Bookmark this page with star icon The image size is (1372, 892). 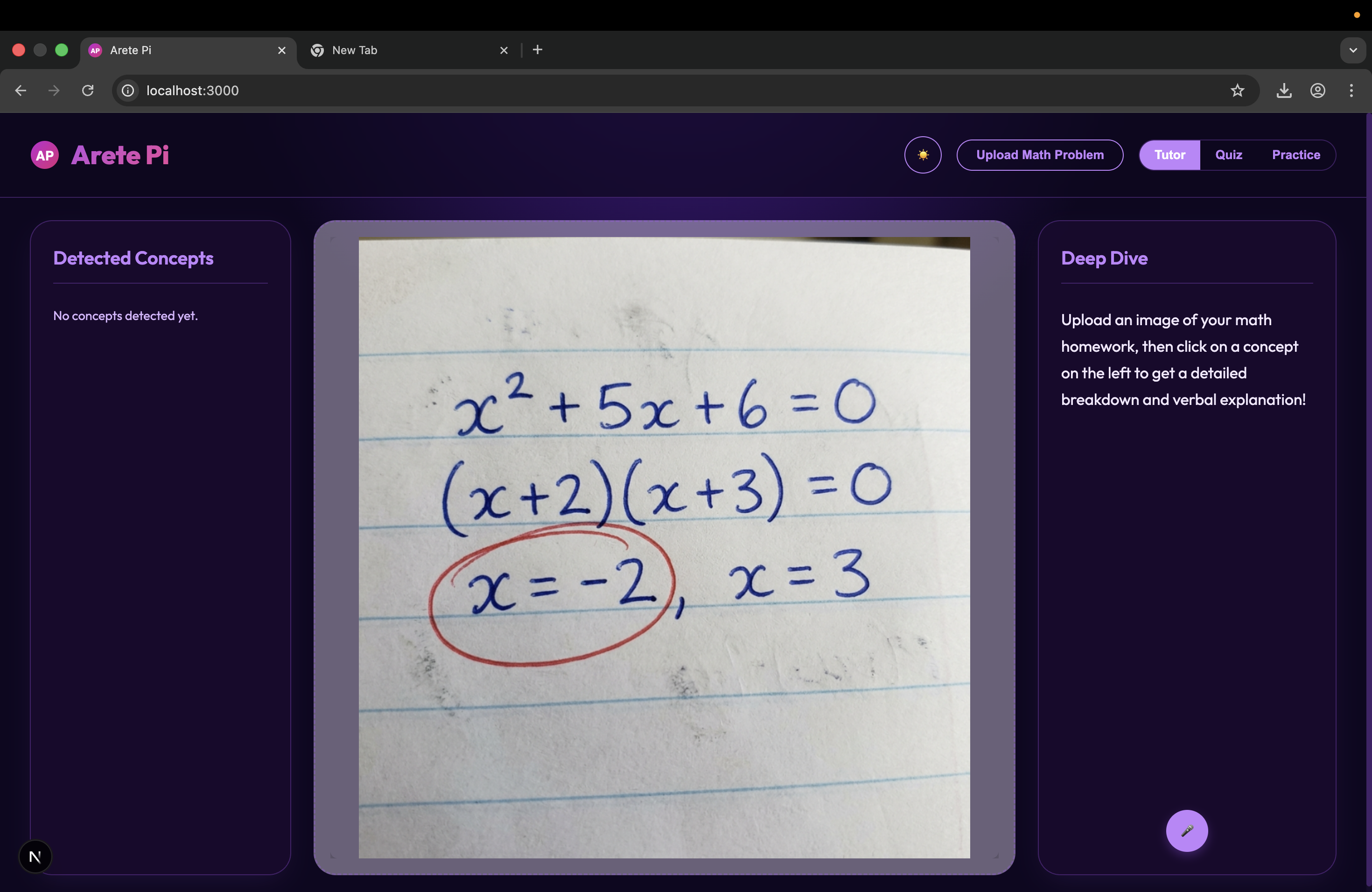[x=1237, y=91]
